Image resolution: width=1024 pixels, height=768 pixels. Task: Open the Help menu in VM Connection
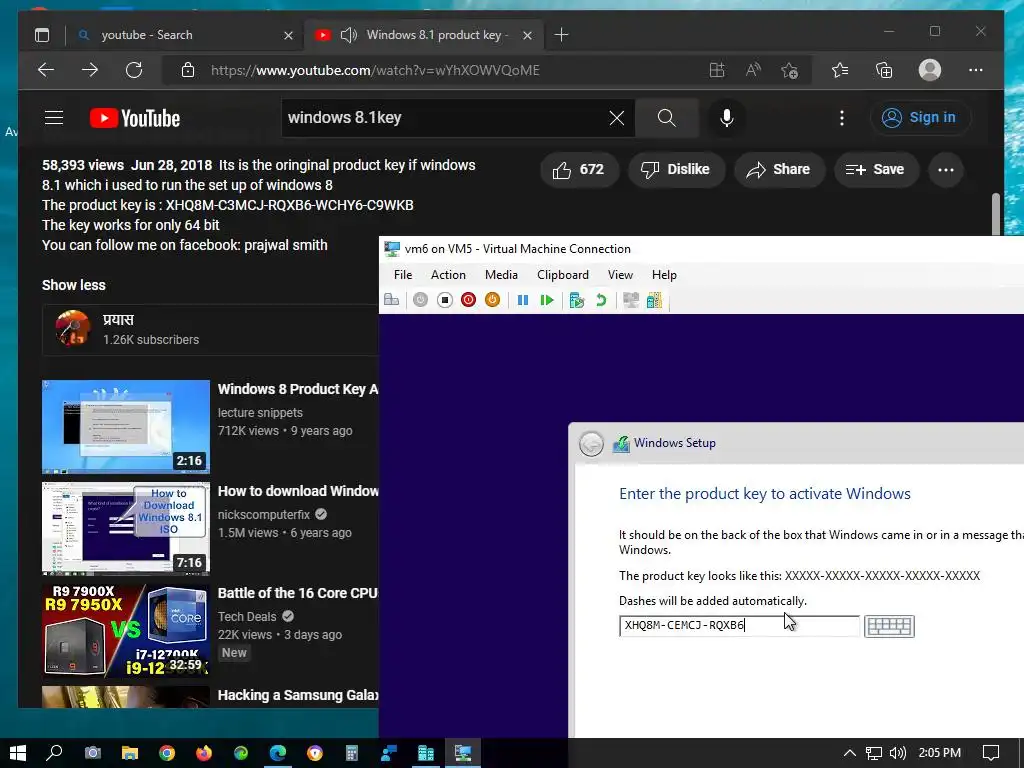pos(664,275)
